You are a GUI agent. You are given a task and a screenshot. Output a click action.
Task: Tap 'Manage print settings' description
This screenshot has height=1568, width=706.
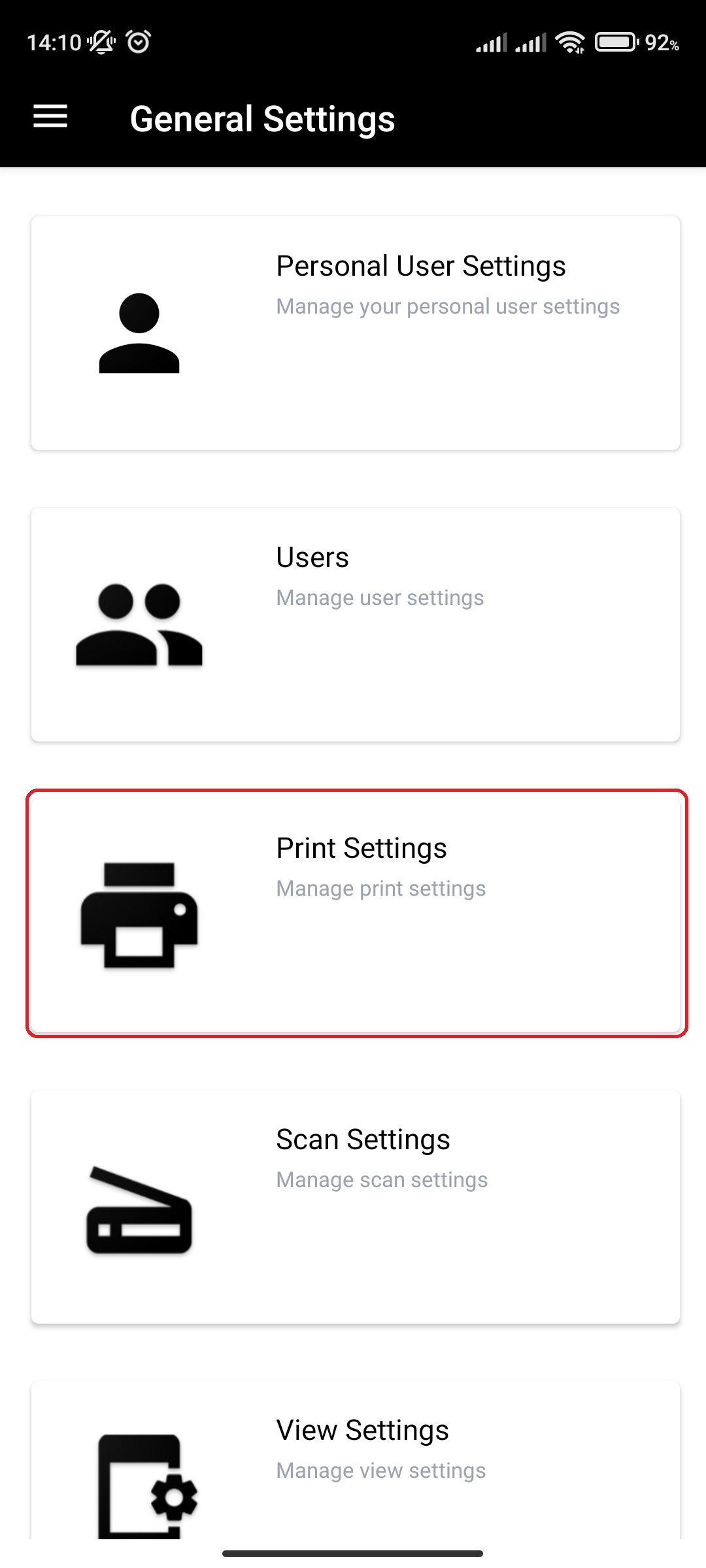tap(381, 889)
